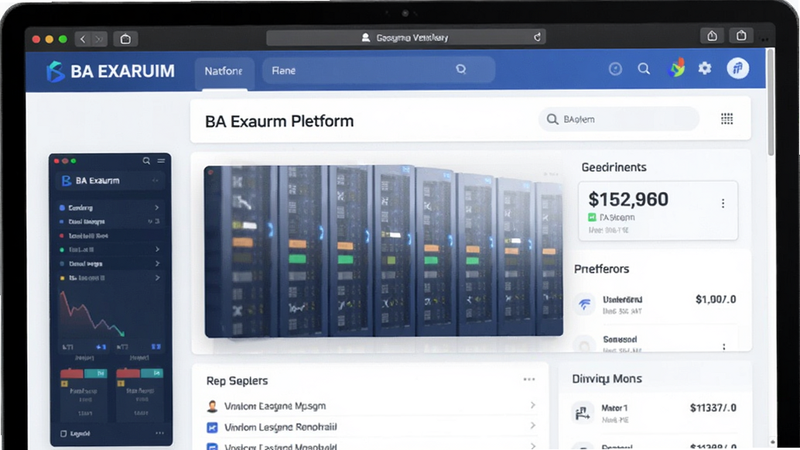Select the Vinriom Lesgane Renohraiil list item

point(370,427)
